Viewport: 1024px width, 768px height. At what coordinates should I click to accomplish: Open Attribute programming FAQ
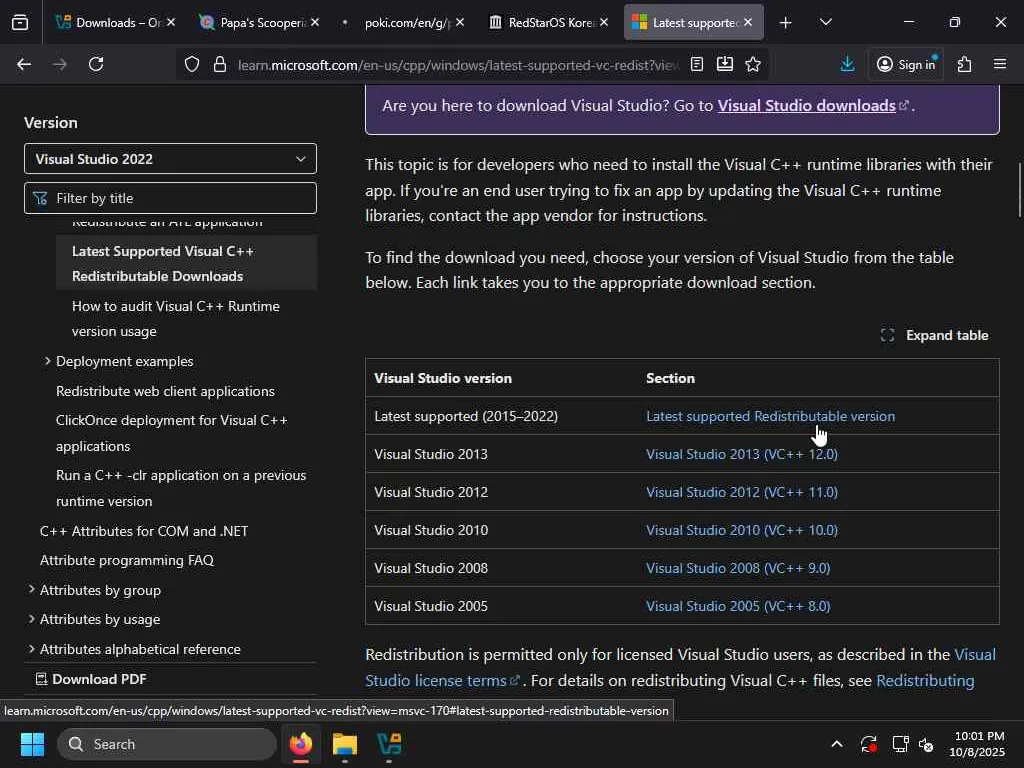point(127,560)
